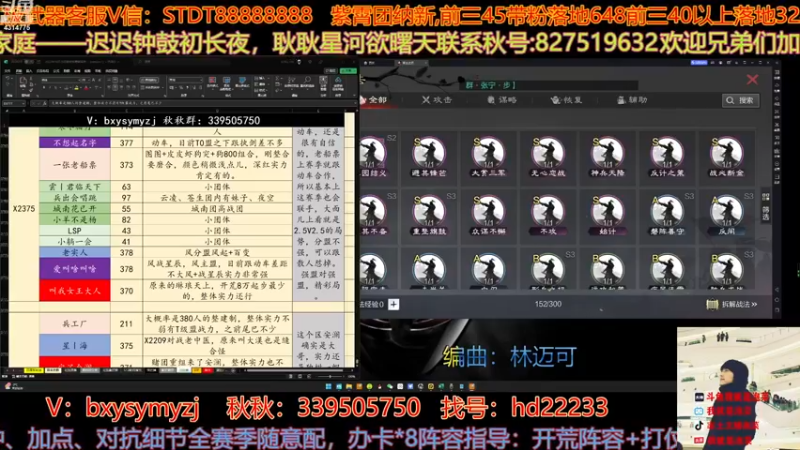Select cell 一张老船票 in spreadsheet

[x=74, y=165]
